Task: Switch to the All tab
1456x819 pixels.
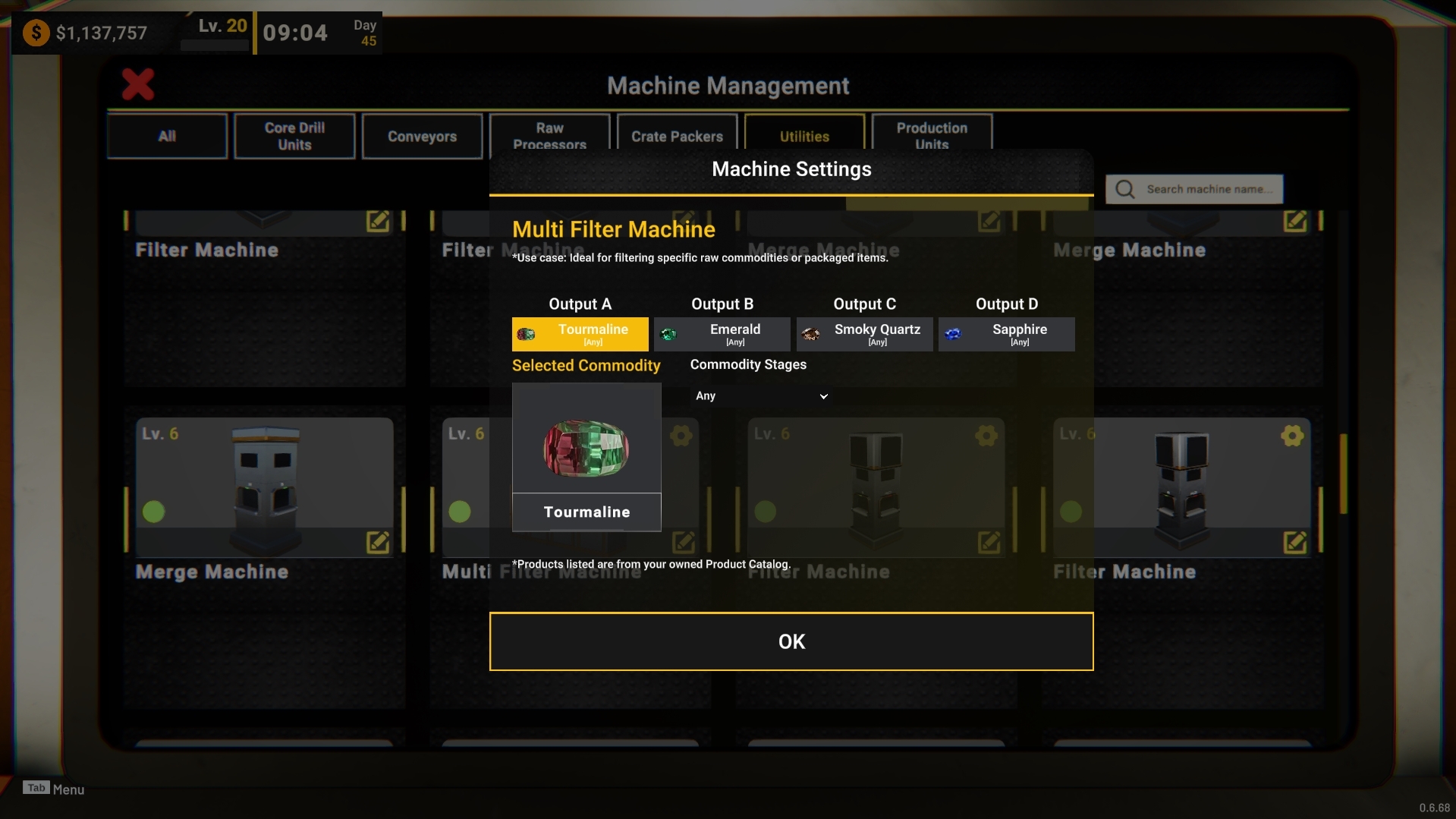Action: [167, 137]
